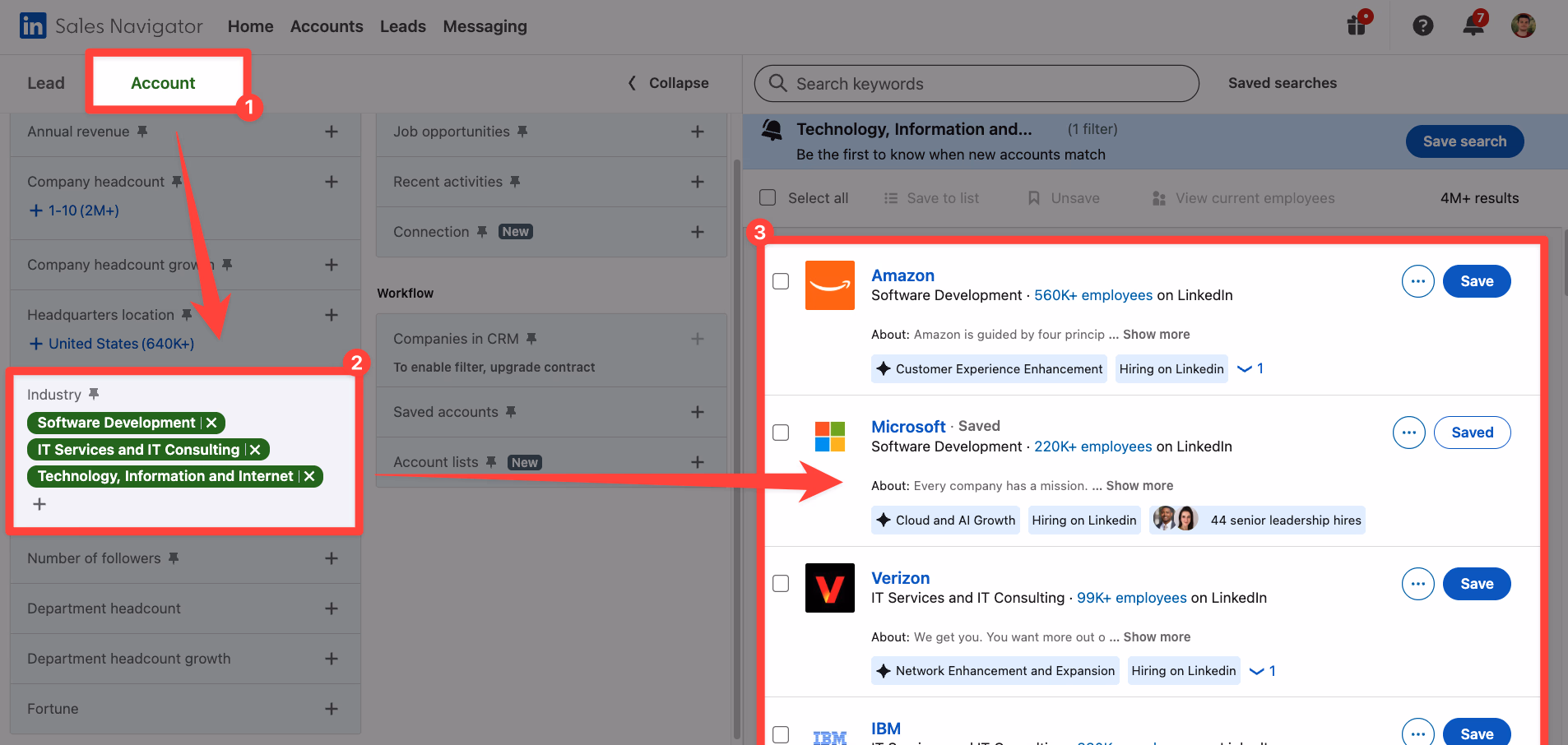This screenshot has height=745, width=1568.
Task: Open the gift box rewards icon
Action: tap(1357, 25)
